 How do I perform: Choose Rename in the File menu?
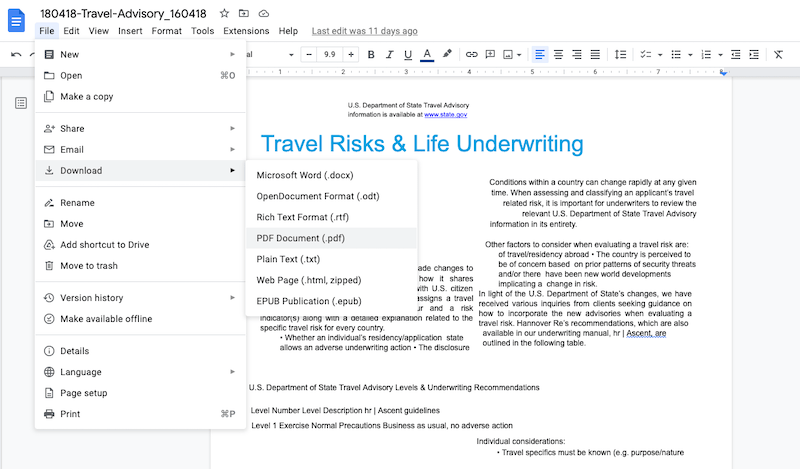140,203
